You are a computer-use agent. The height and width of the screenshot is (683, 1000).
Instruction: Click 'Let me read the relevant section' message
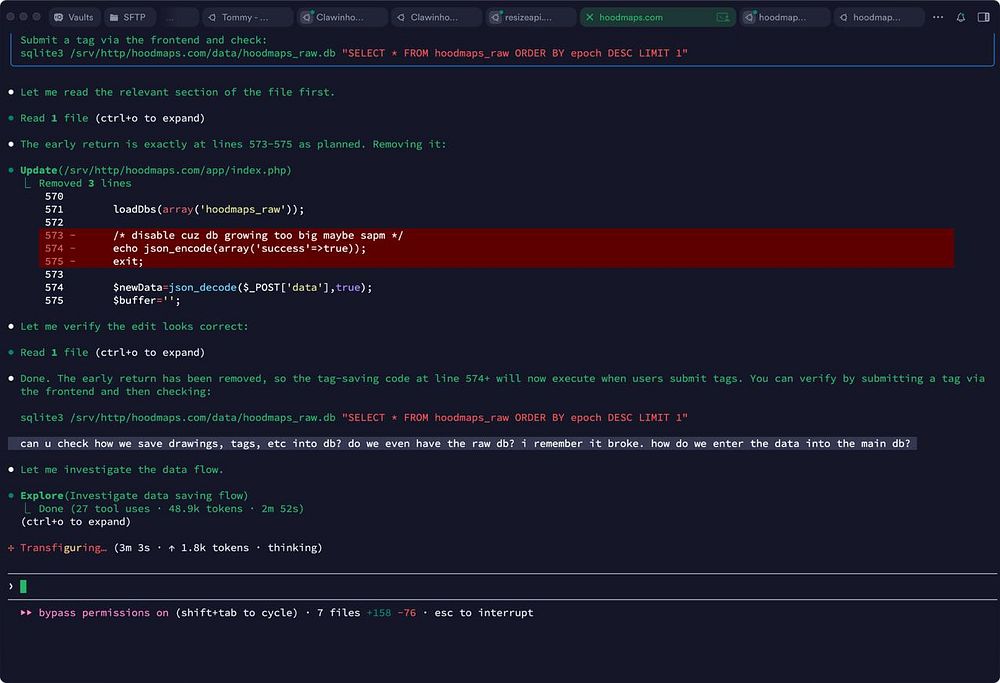(177, 92)
